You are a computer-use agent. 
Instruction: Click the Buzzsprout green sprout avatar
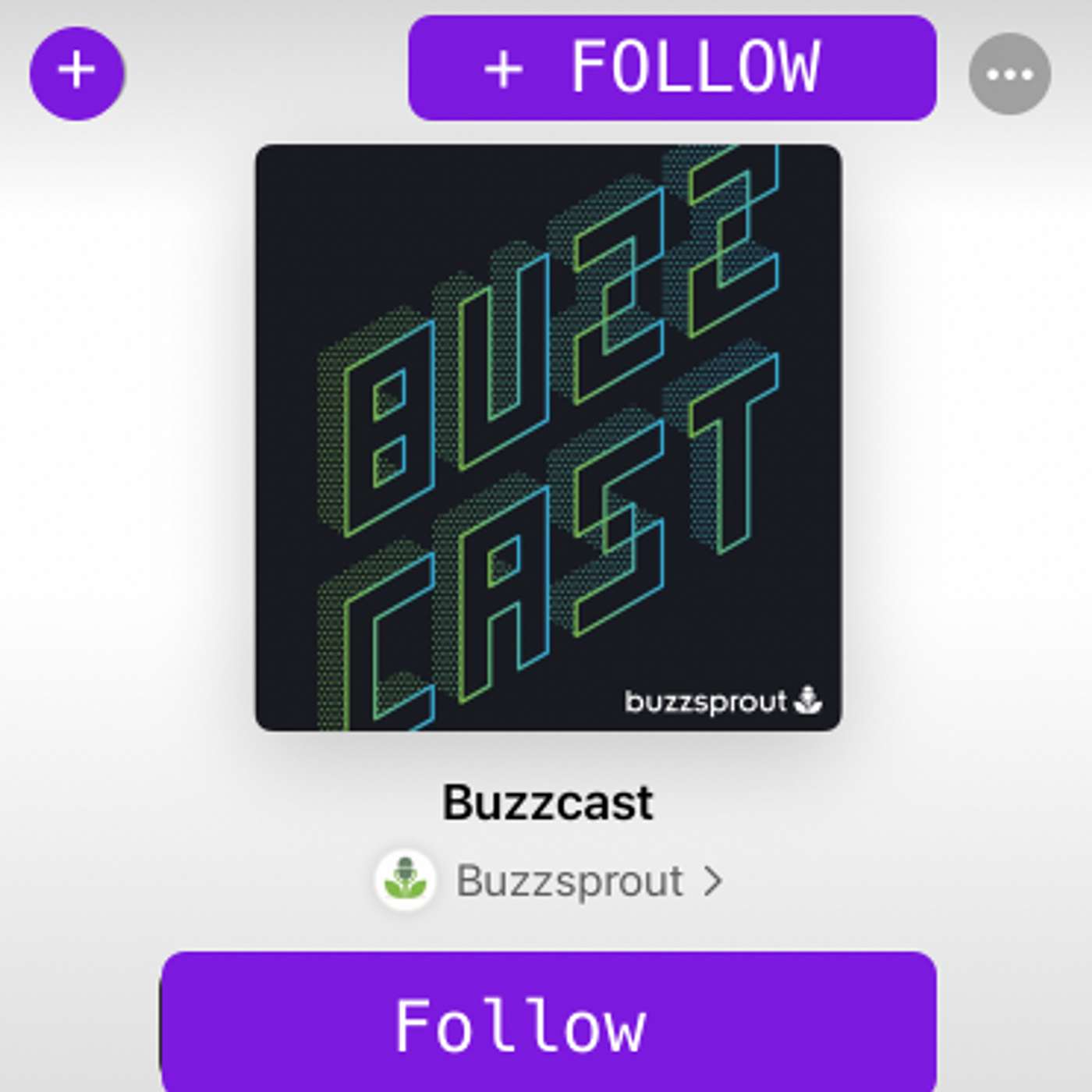point(404,880)
